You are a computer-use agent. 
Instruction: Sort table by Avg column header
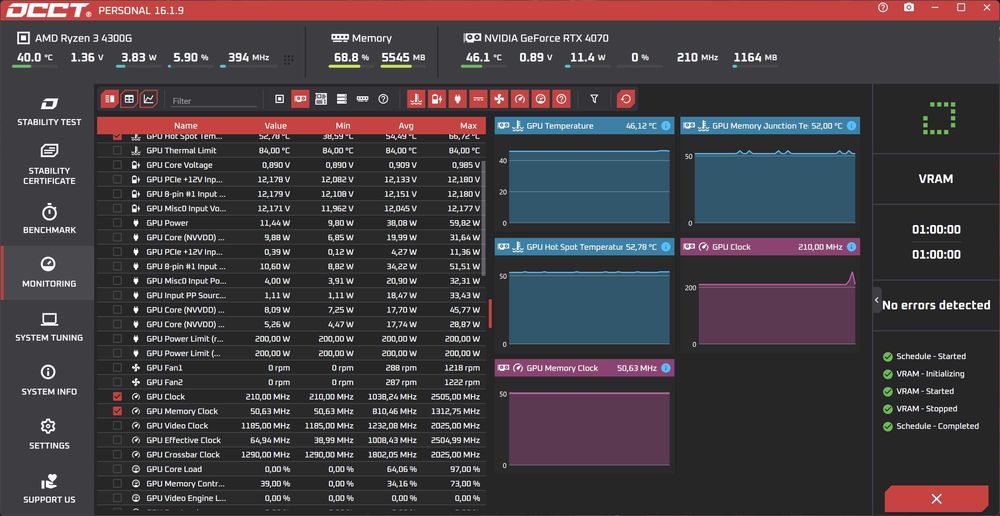[x=406, y=126]
